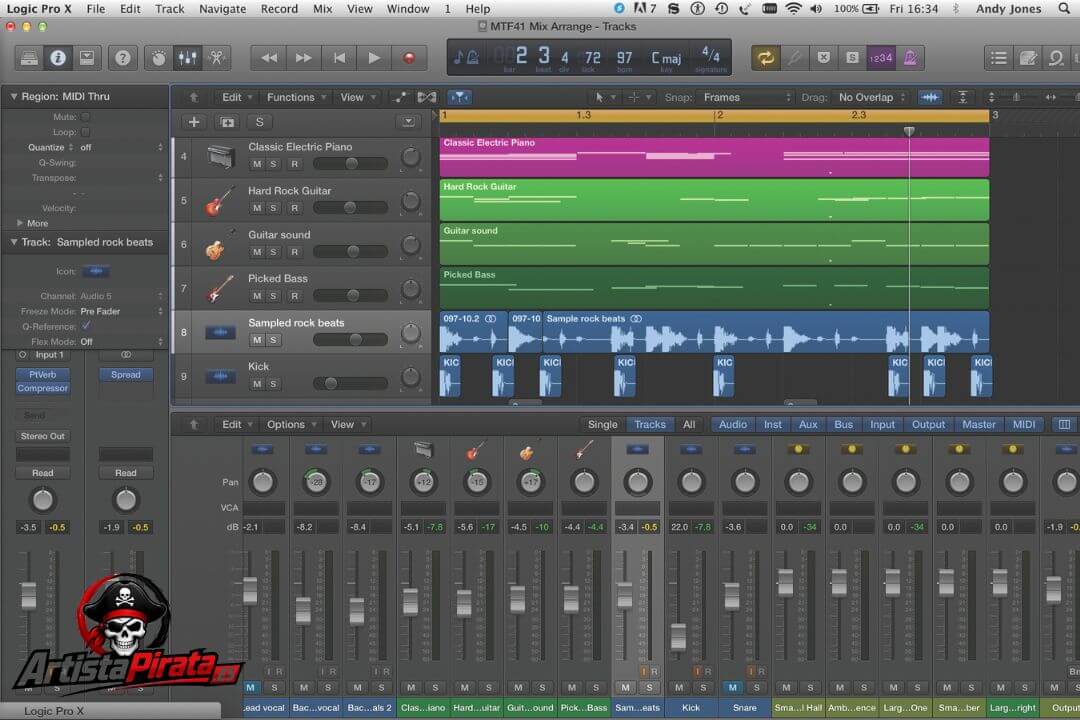Toggle the global Solo S track header button
Screen dimensions: 1080x720
coord(260,122)
